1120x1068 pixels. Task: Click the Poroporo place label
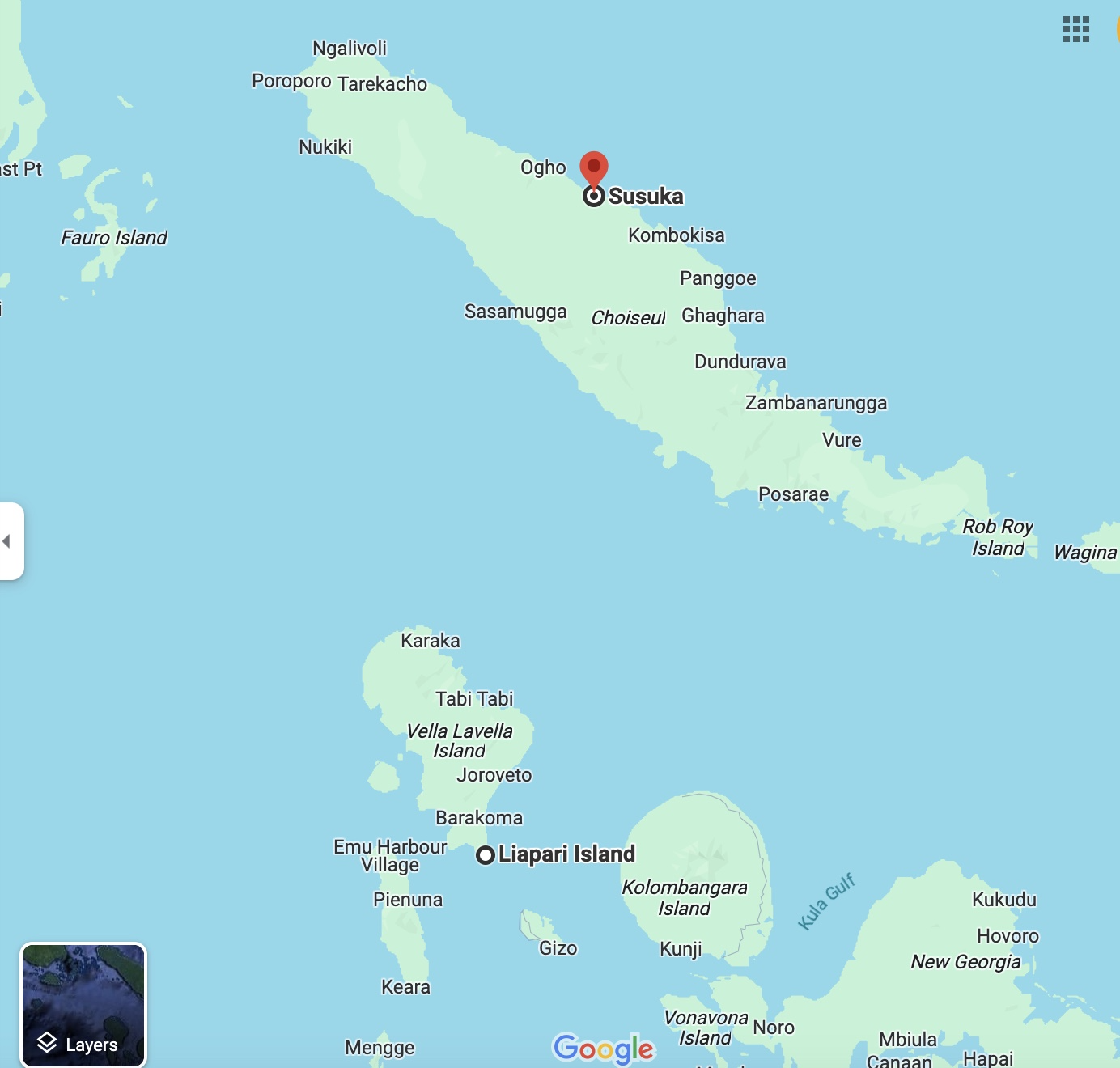[291, 82]
